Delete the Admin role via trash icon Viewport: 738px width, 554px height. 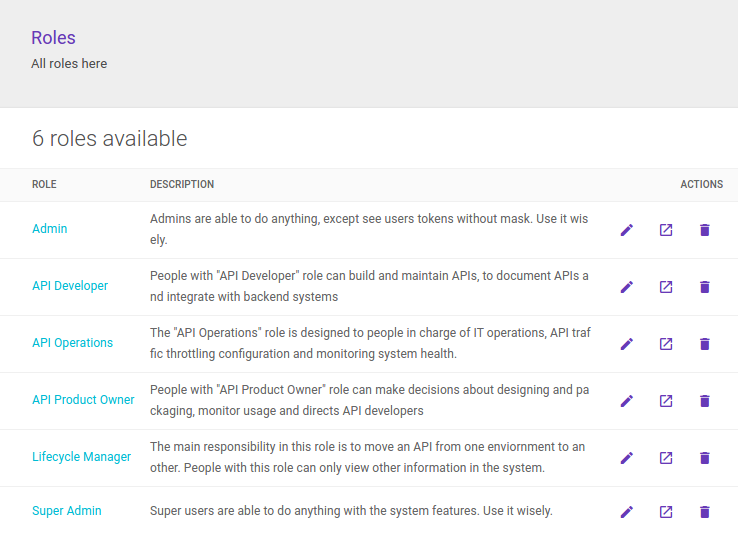pos(705,230)
